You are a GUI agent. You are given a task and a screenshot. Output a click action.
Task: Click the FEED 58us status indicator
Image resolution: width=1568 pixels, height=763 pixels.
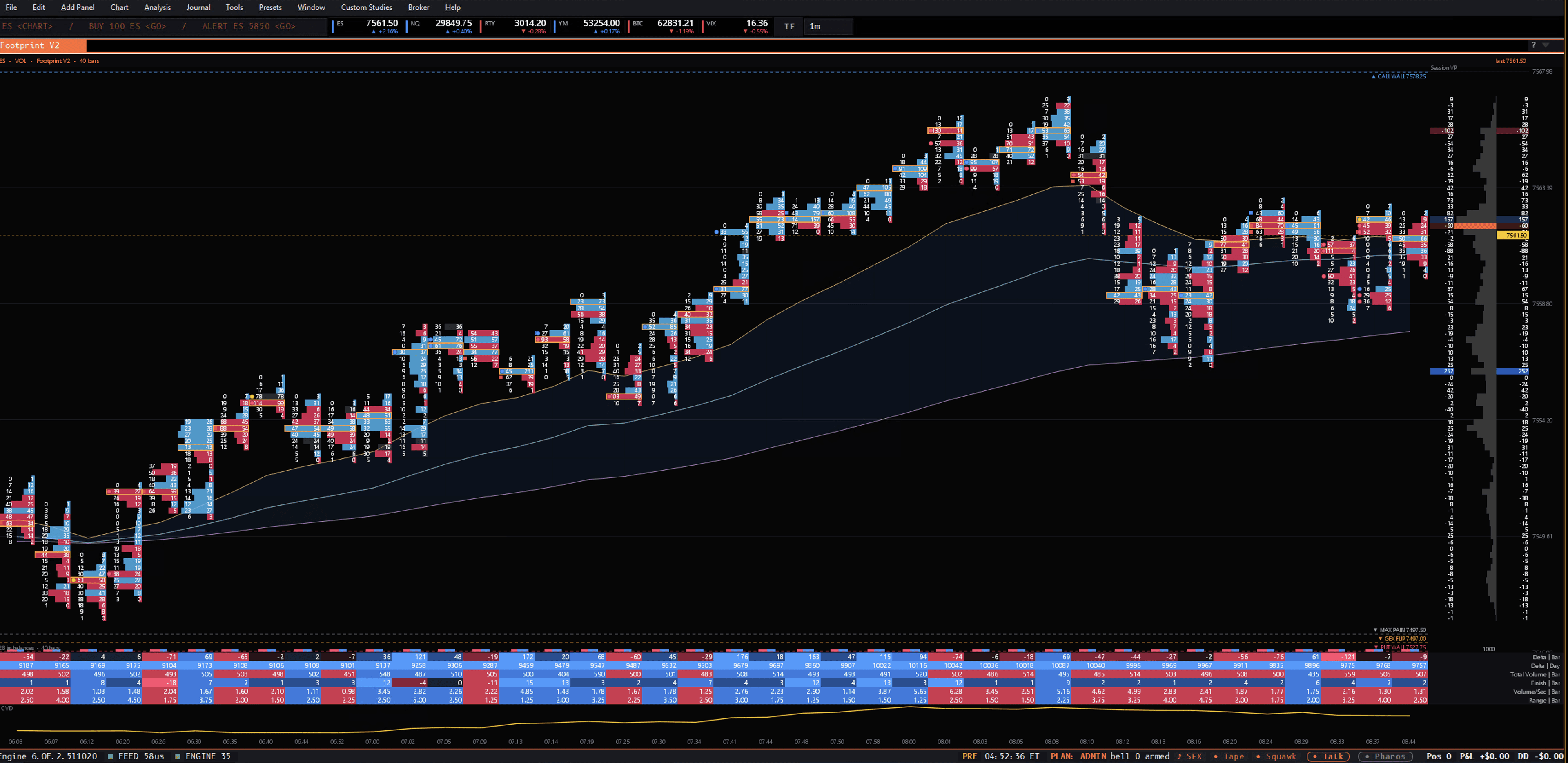coord(136,756)
